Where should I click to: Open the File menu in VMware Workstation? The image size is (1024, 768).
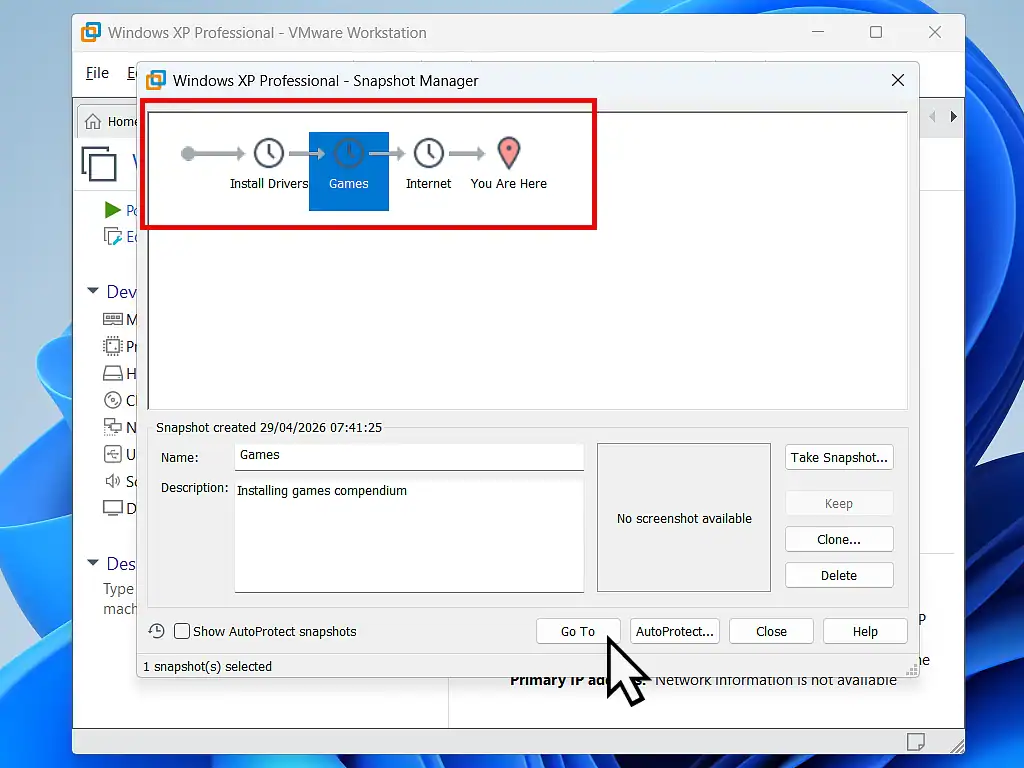pos(97,72)
